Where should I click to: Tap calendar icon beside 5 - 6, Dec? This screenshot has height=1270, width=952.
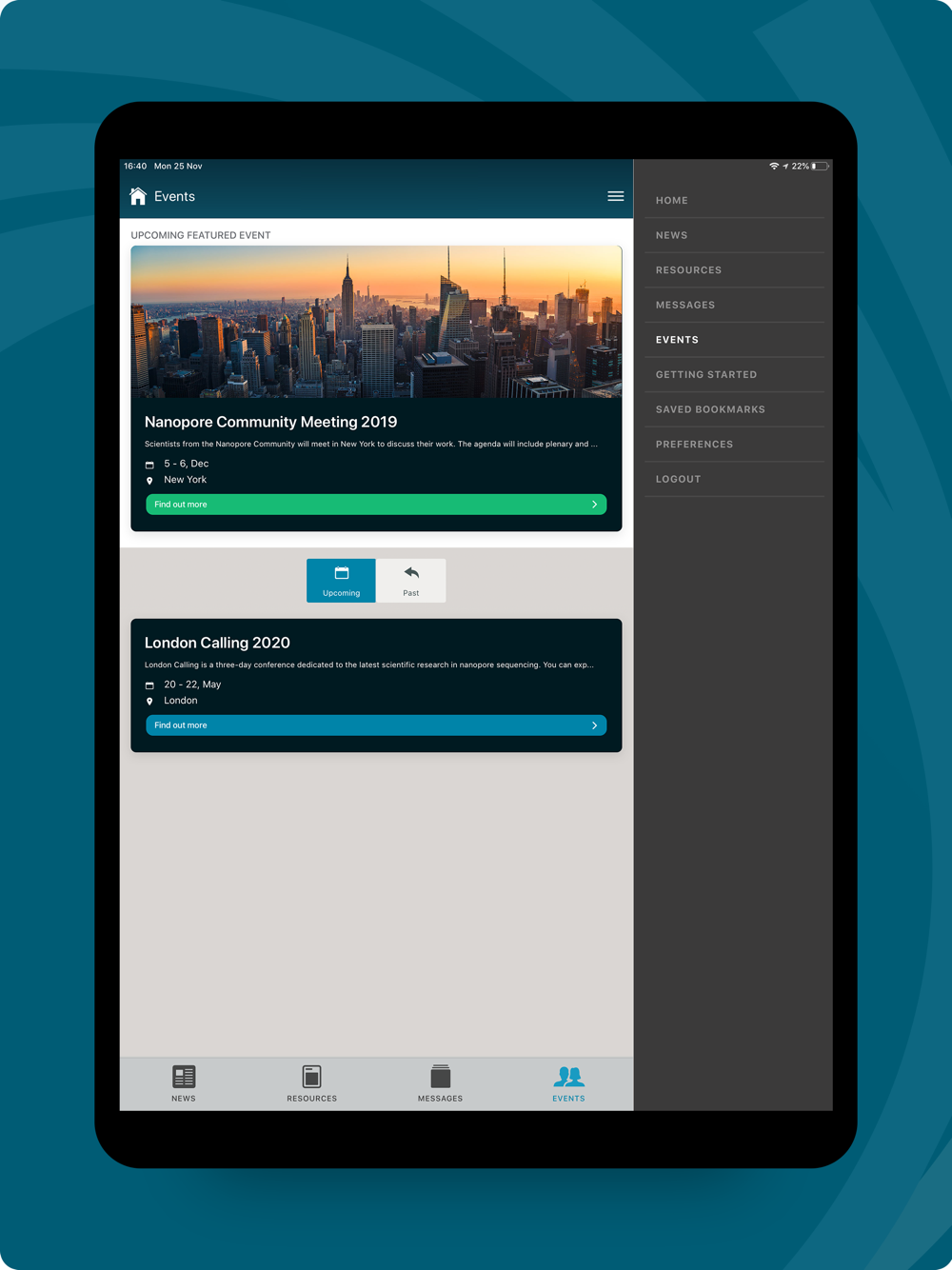pyautogui.click(x=149, y=465)
